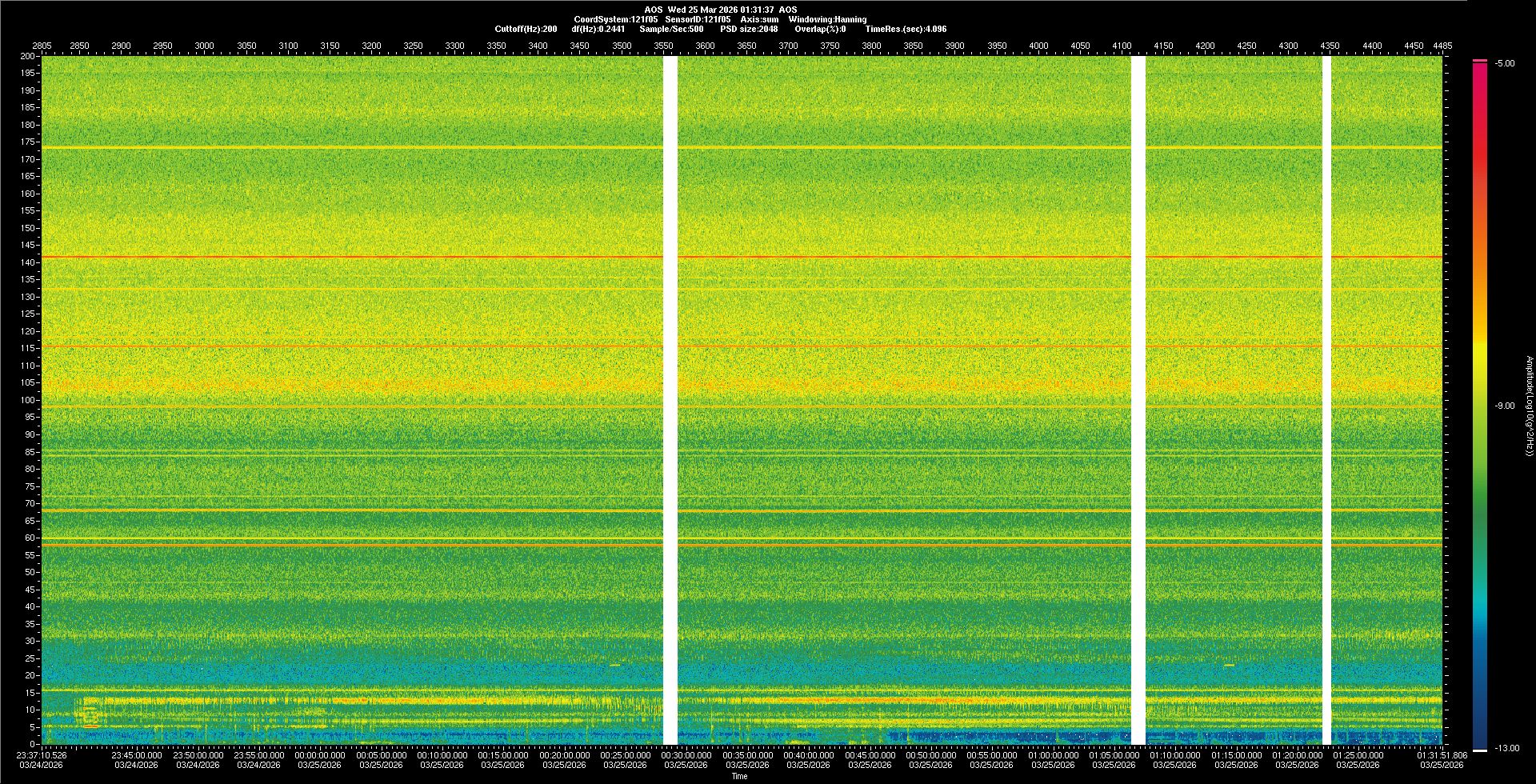Screen dimensions: 1536x784
Task: Click the Amplitude Log10 axis title
Action: [1529, 406]
